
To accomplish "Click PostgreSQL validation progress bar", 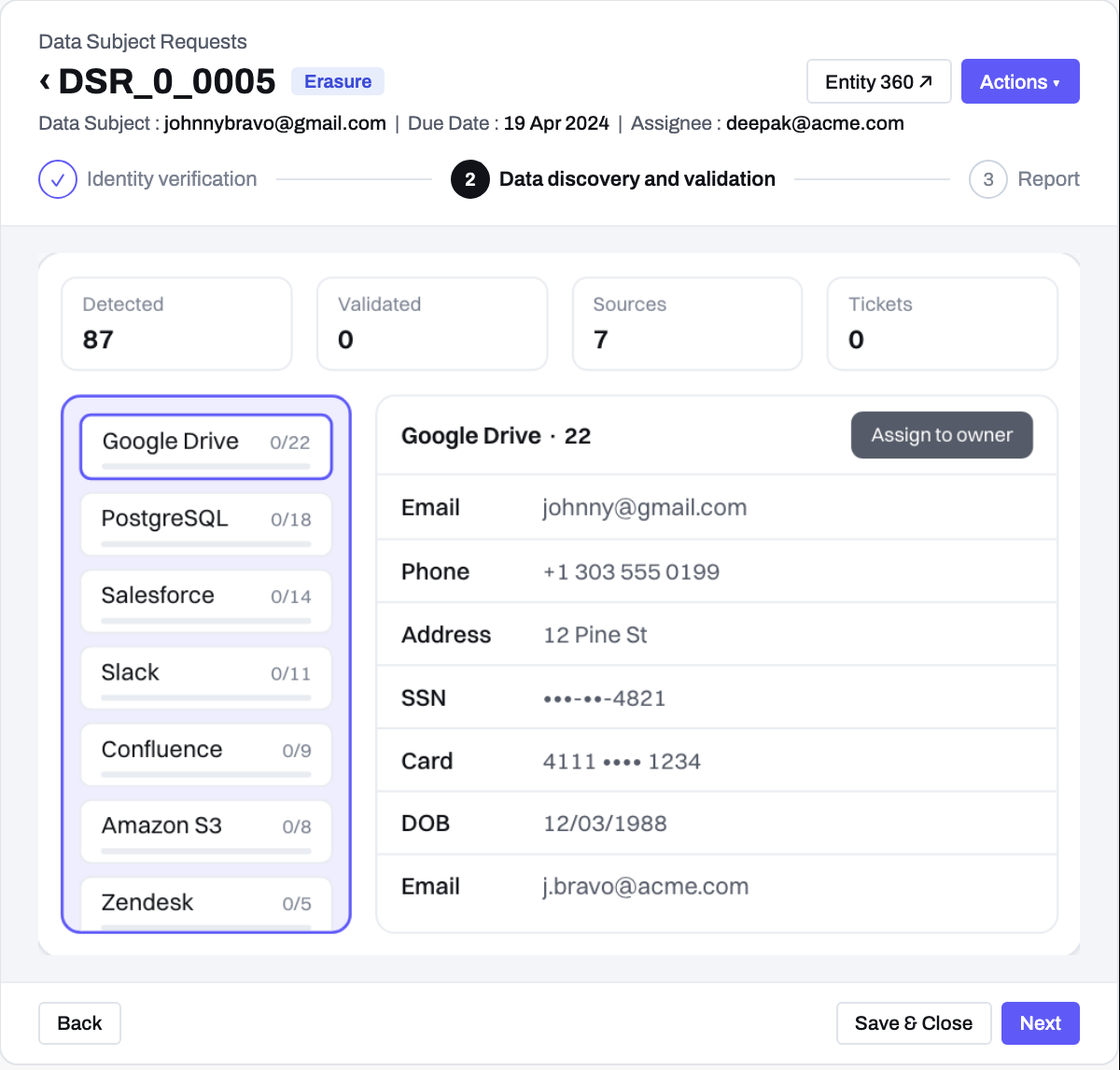I will 206,542.
